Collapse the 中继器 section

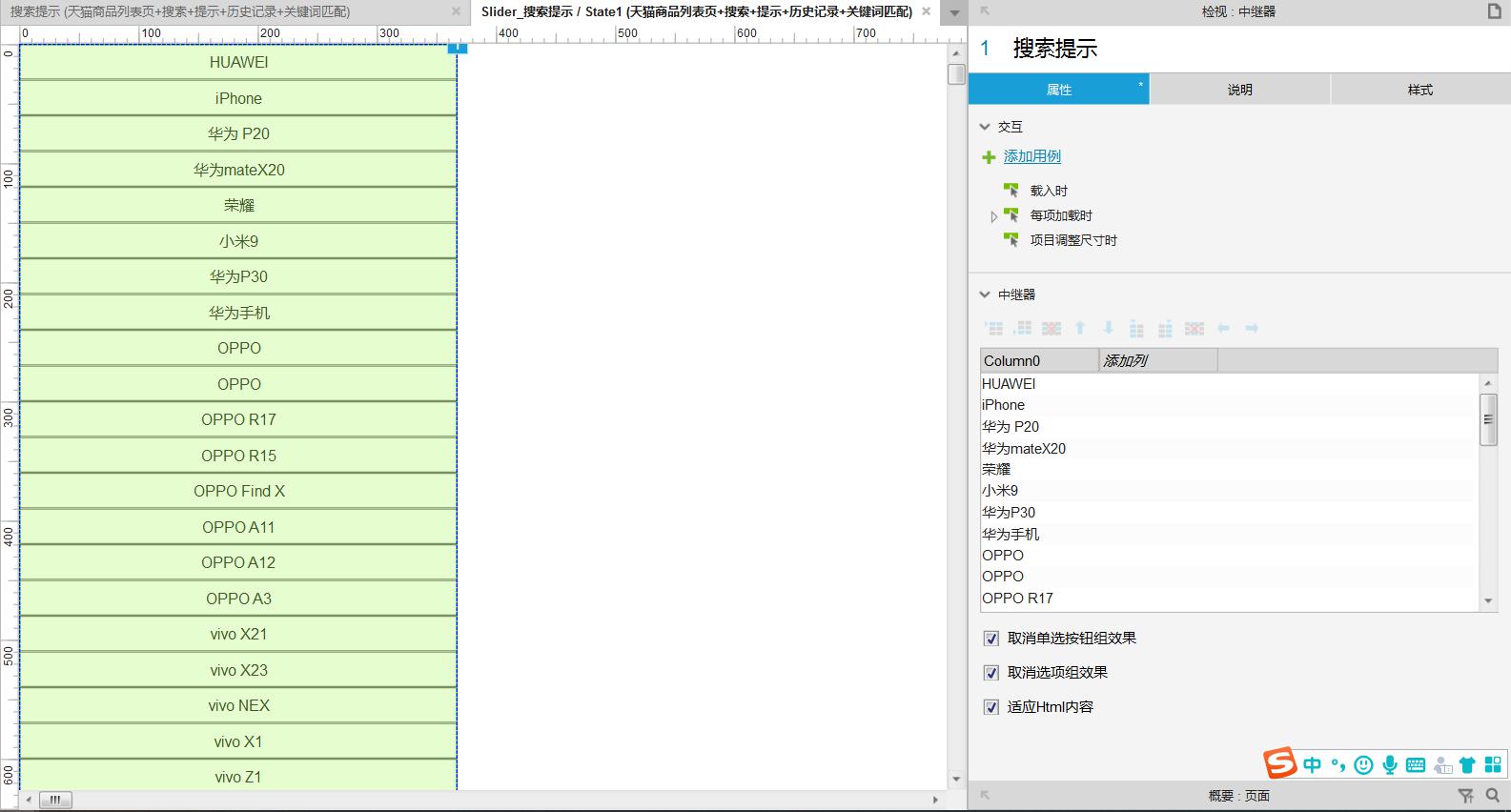985,294
